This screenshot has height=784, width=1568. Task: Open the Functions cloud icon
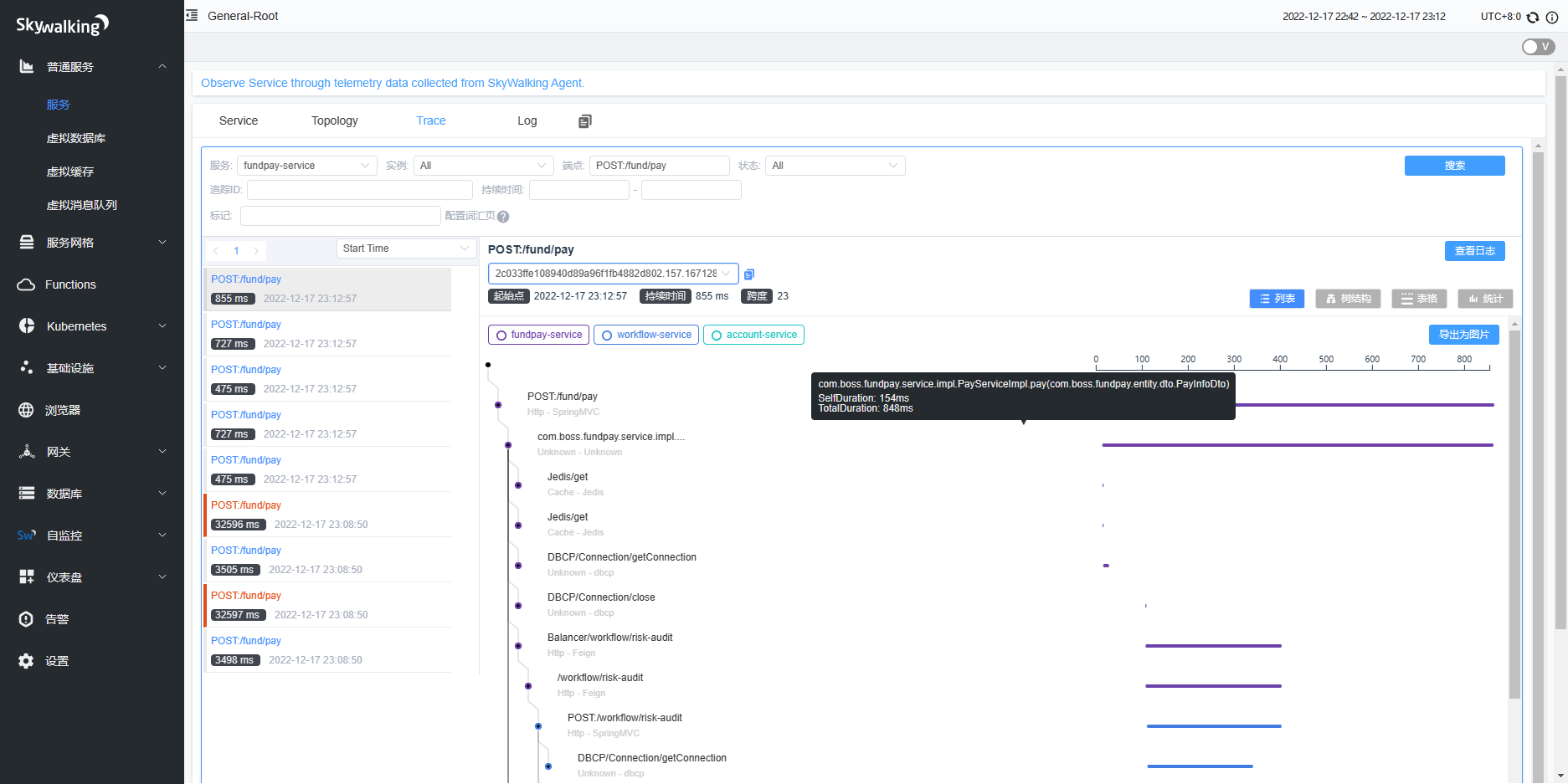(x=26, y=284)
